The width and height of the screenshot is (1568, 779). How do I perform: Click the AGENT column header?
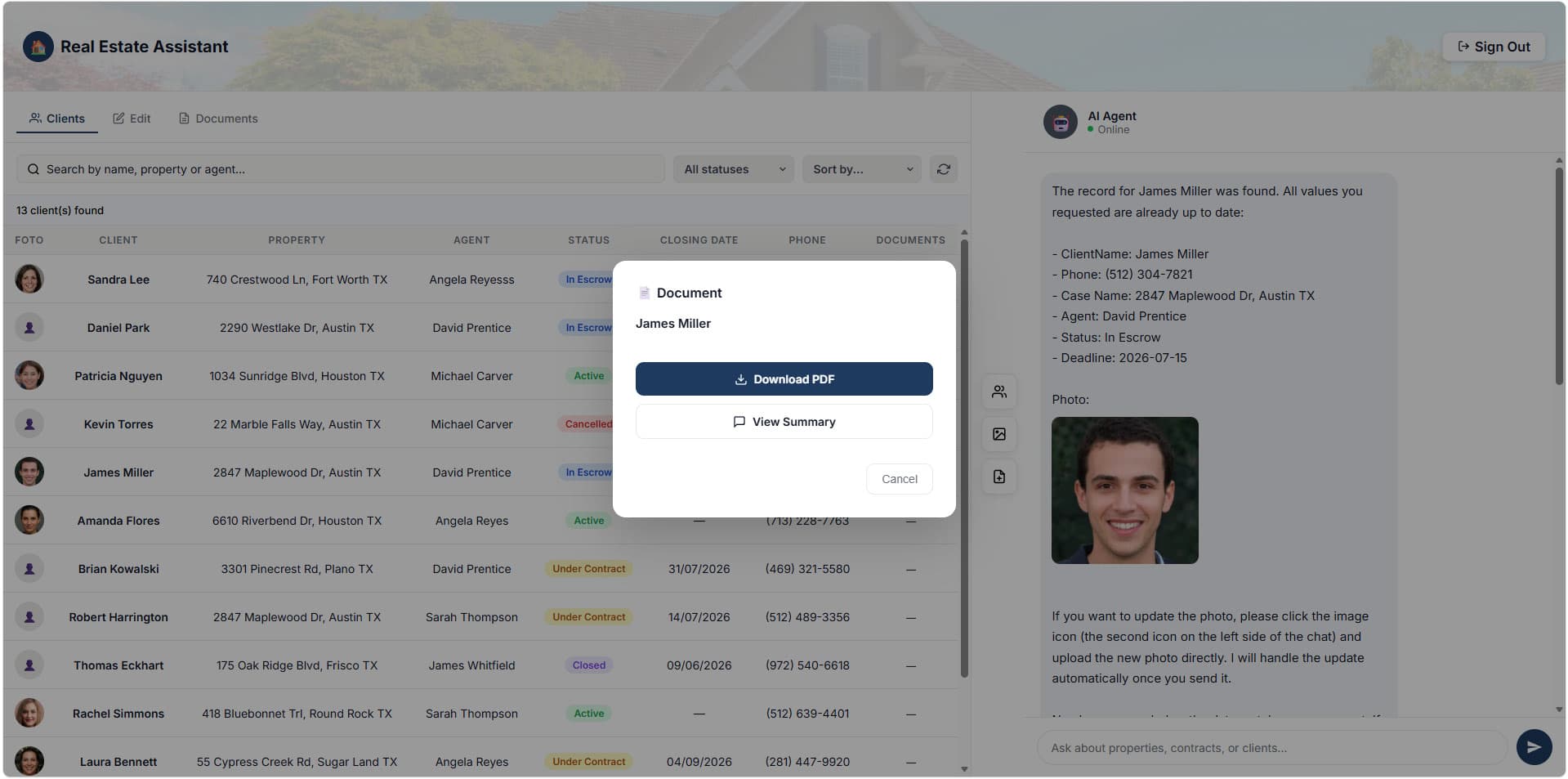pos(471,240)
